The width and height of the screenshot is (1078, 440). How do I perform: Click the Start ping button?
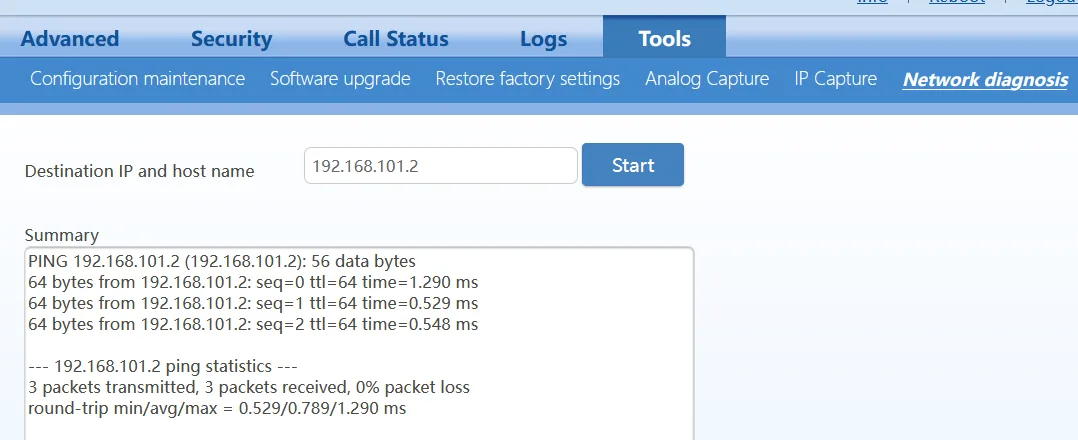click(632, 165)
